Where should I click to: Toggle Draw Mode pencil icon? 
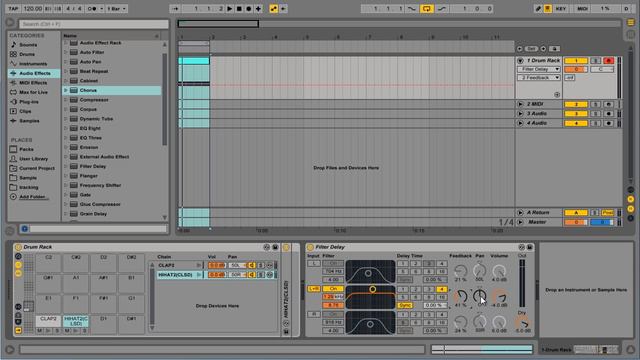tap(538, 9)
